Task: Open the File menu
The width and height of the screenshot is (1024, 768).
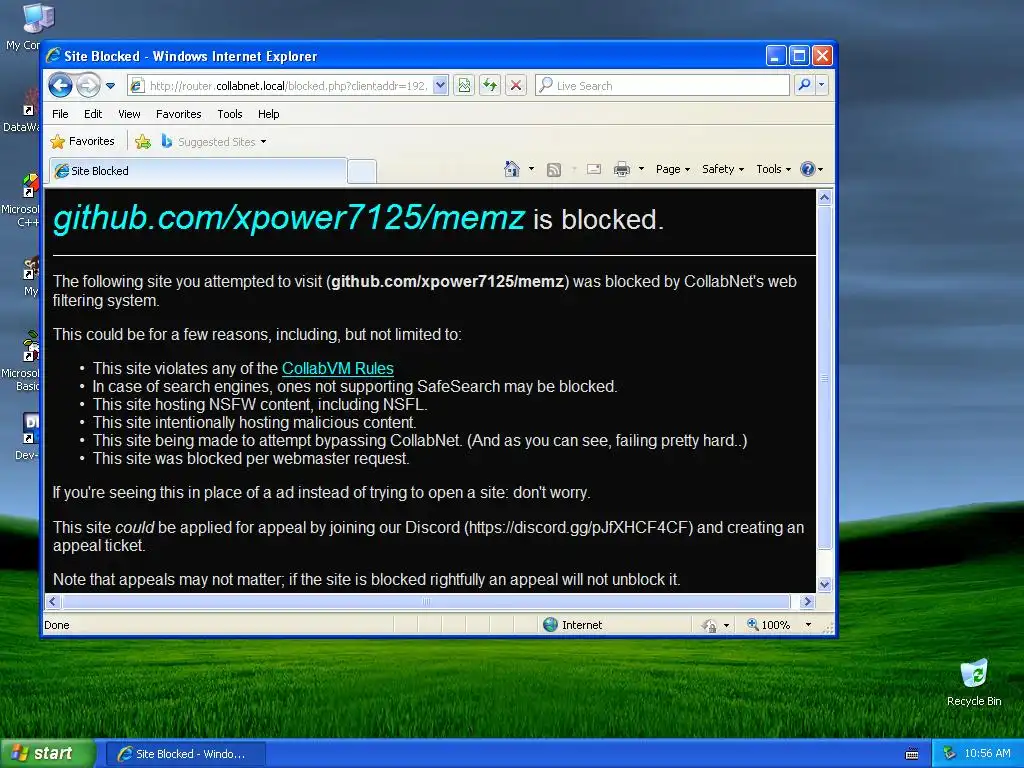Action: click(x=60, y=114)
